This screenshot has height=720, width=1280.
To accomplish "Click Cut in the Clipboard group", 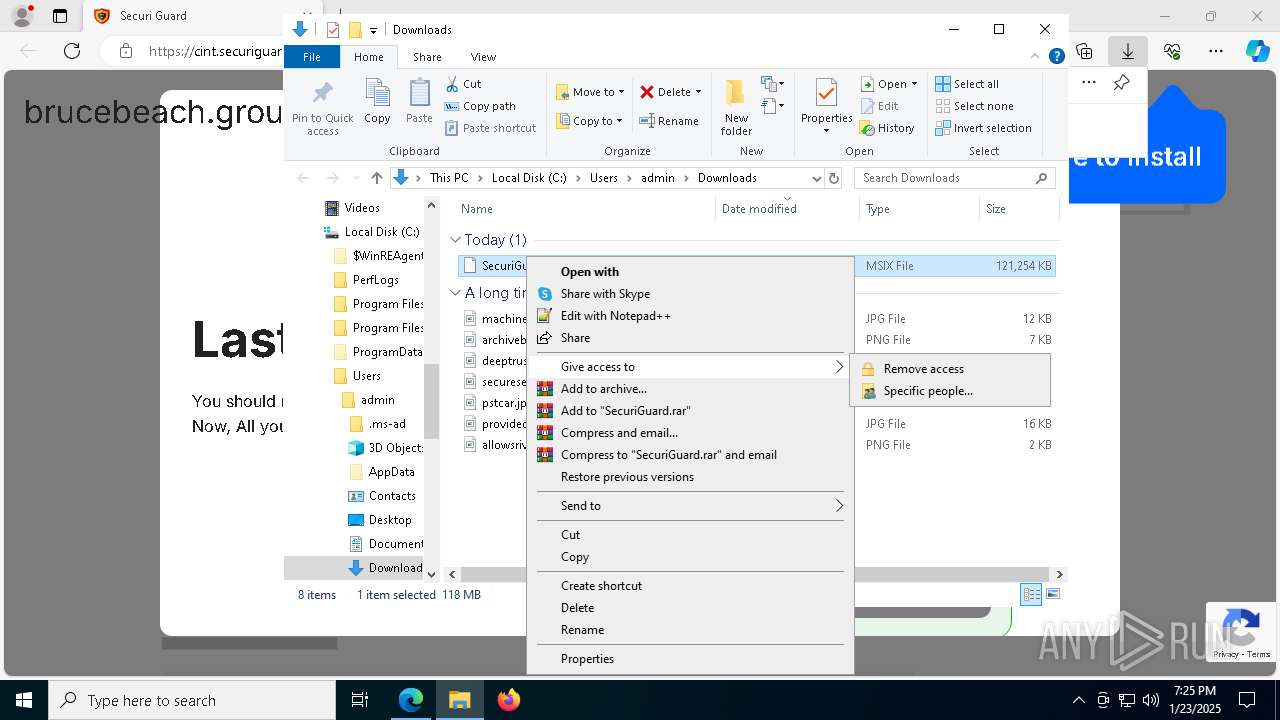I will tap(463, 84).
